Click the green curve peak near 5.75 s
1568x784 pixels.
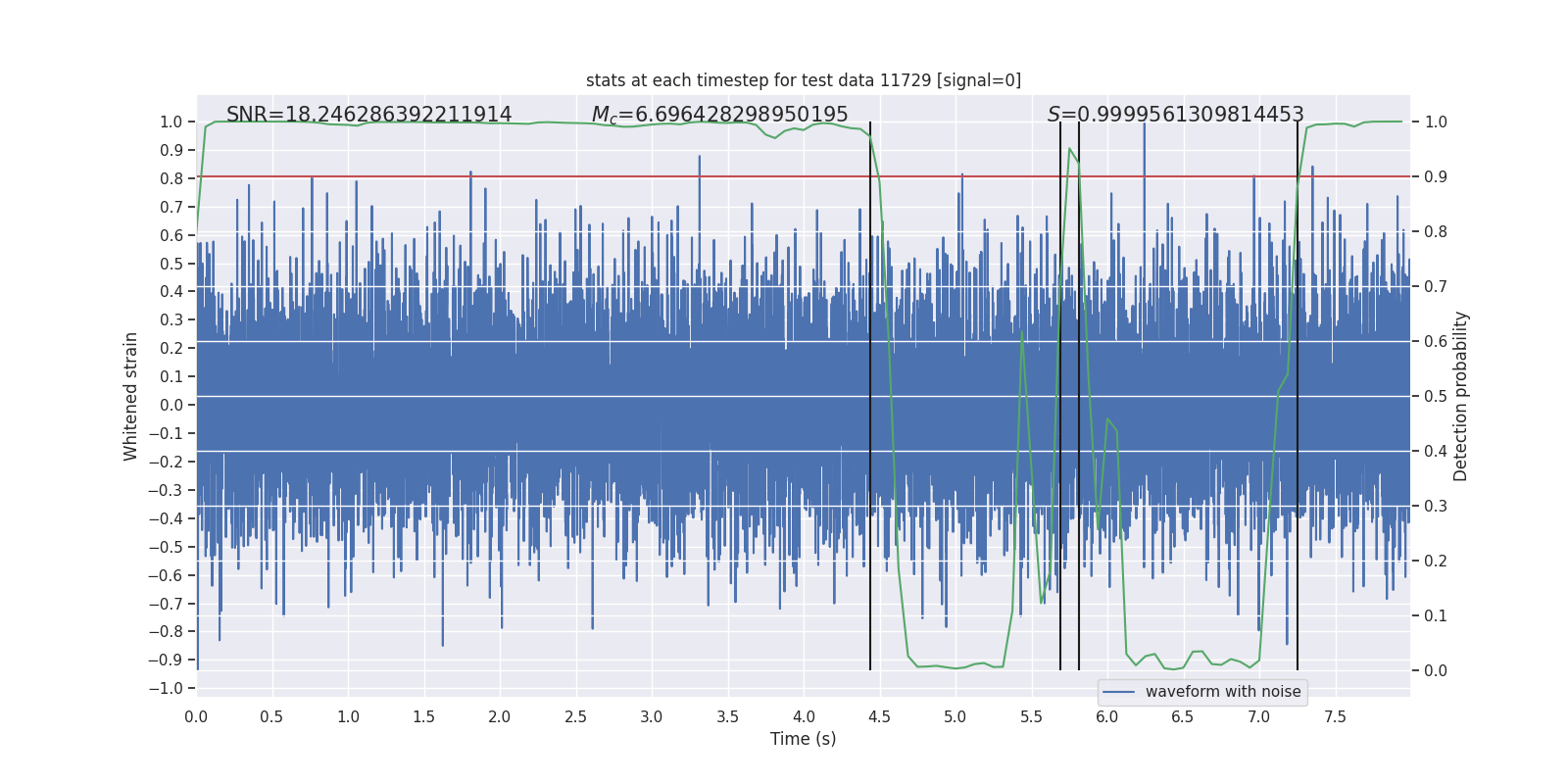click(1070, 149)
